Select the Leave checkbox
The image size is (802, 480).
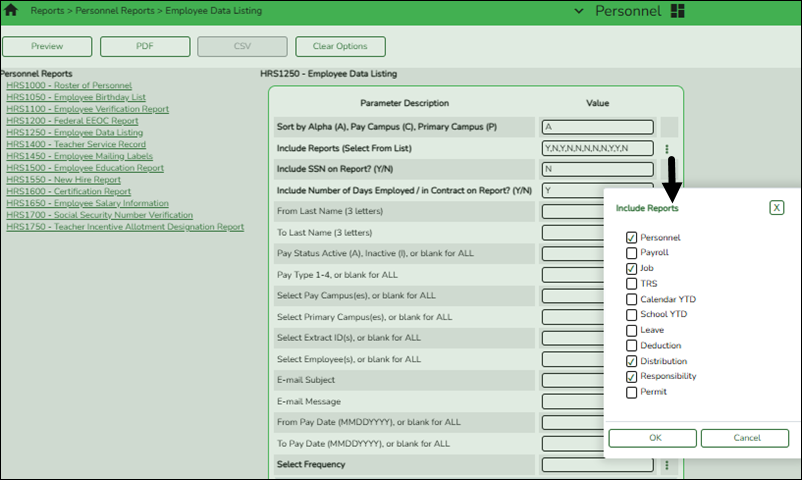631,330
